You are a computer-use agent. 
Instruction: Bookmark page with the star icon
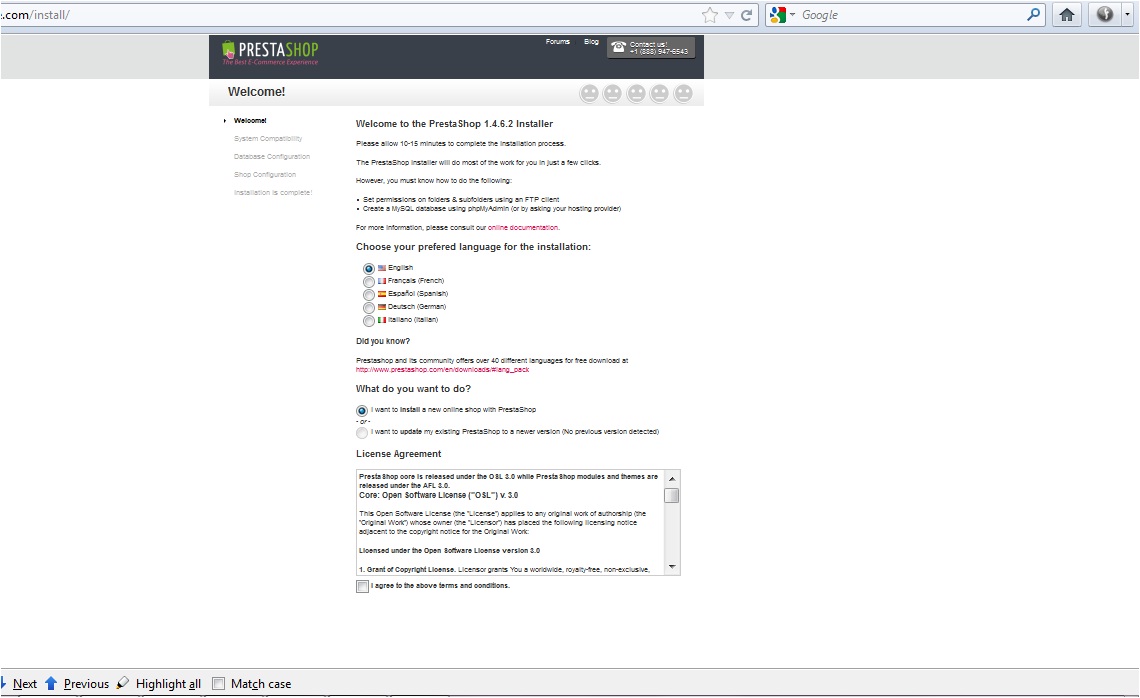click(710, 15)
